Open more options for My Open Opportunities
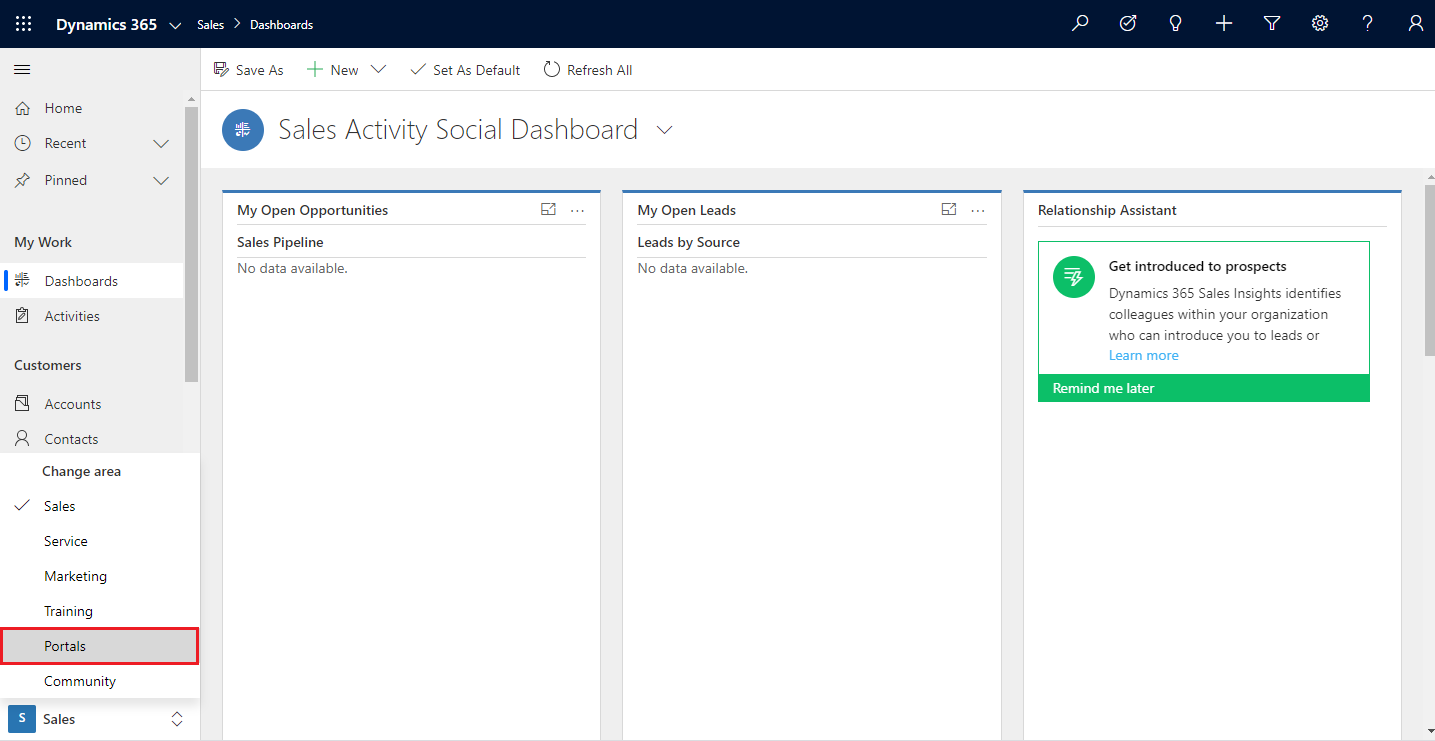The height and width of the screenshot is (741, 1435). pyautogui.click(x=577, y=211)
